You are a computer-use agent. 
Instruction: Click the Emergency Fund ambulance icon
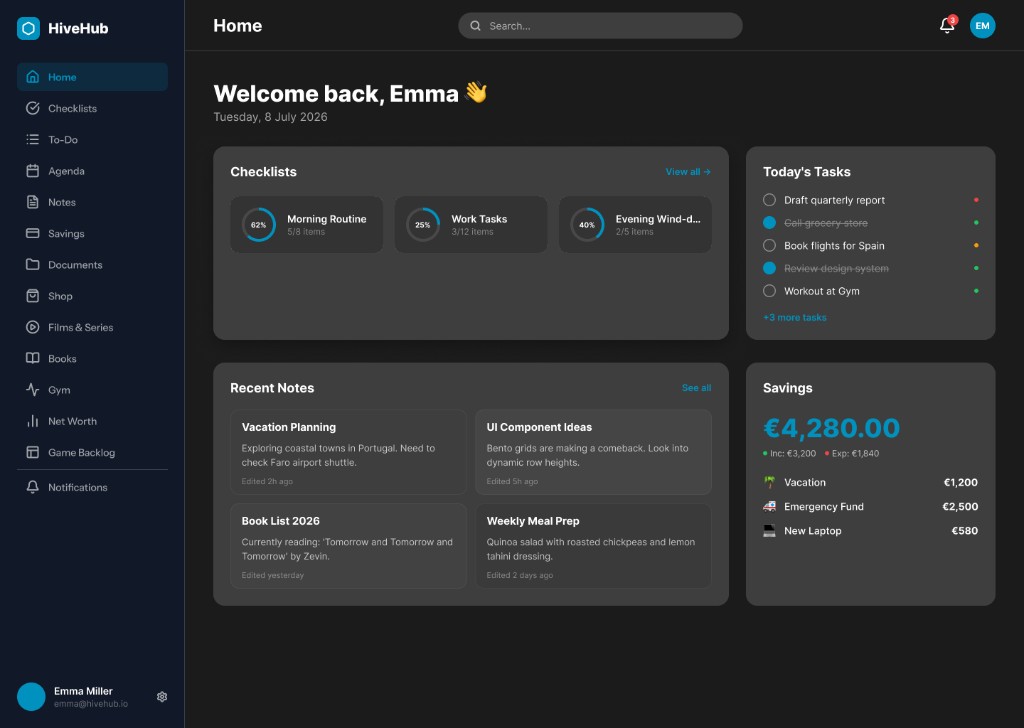pyautogui.click(x=769, y=507)
